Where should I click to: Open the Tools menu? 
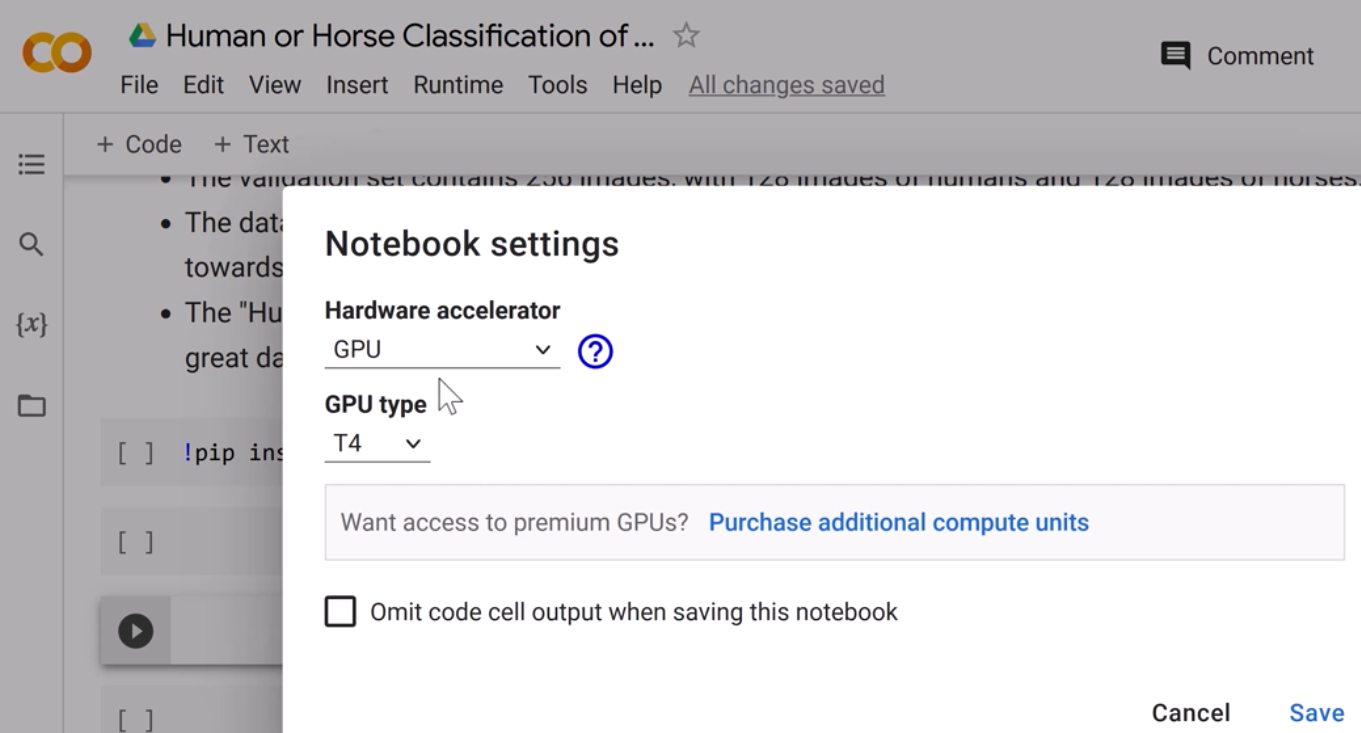tap(557, 85)
